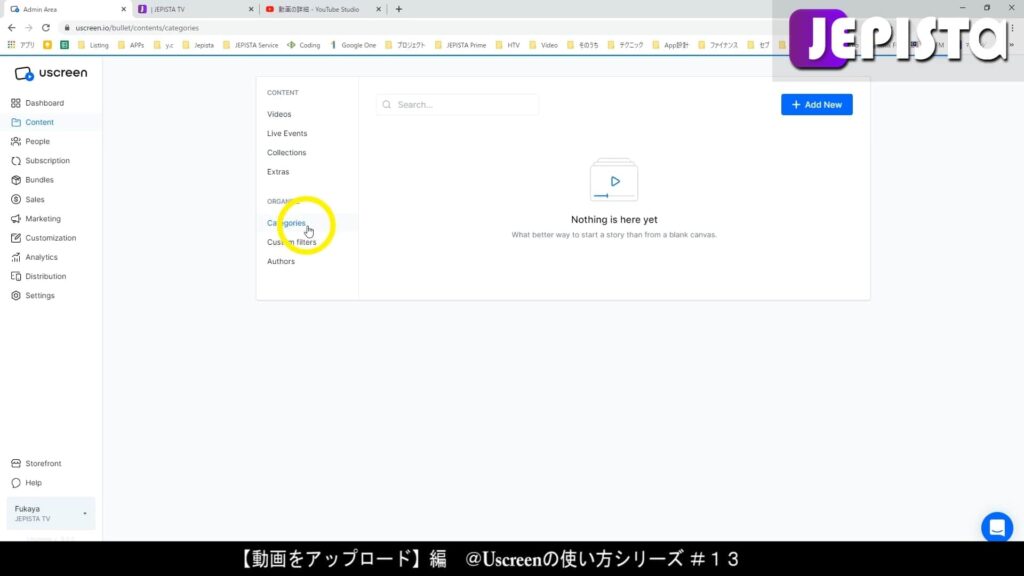The width and height of the screenshot is (1024, 576).
Task: Open the Authors section
Action: coord(281,261)
